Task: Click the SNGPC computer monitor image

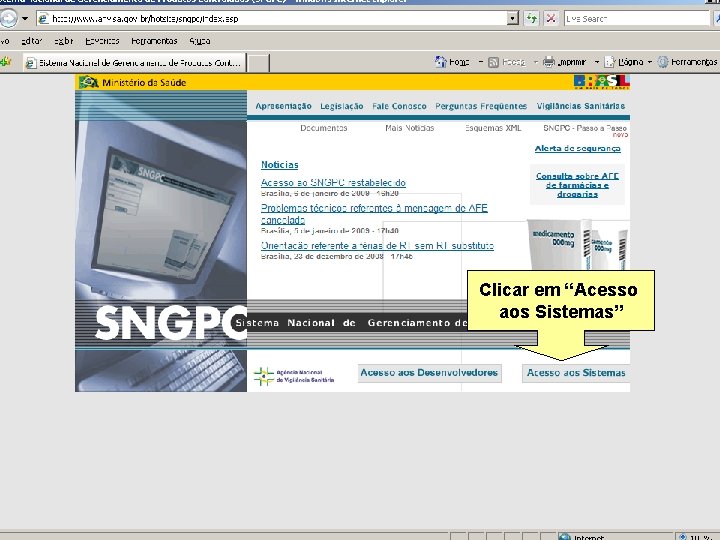Action: pyautogui.click(x=161, y=211)
